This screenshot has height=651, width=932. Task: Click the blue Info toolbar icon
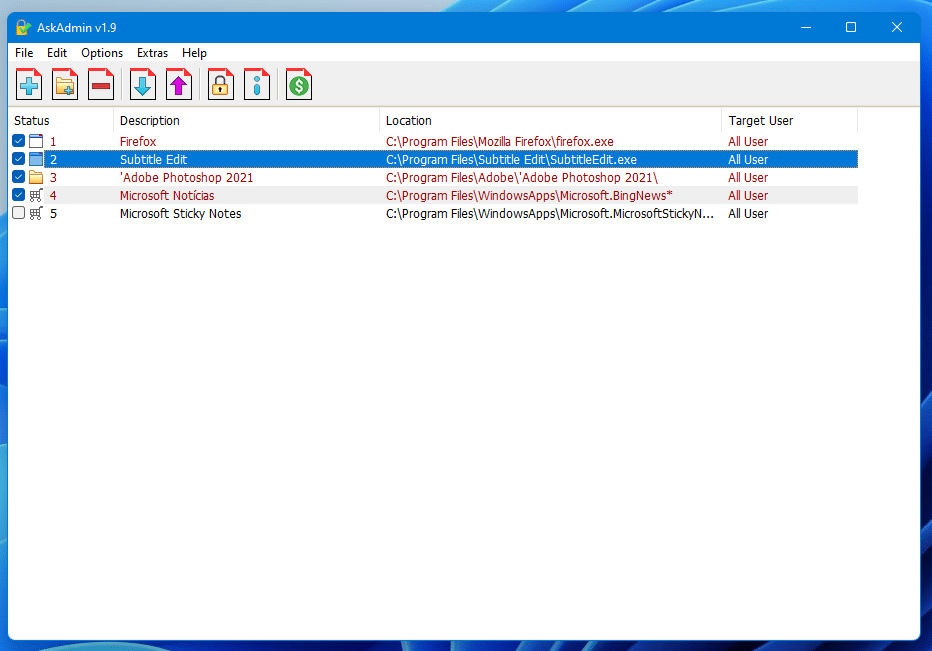click(x=257, y=84)
